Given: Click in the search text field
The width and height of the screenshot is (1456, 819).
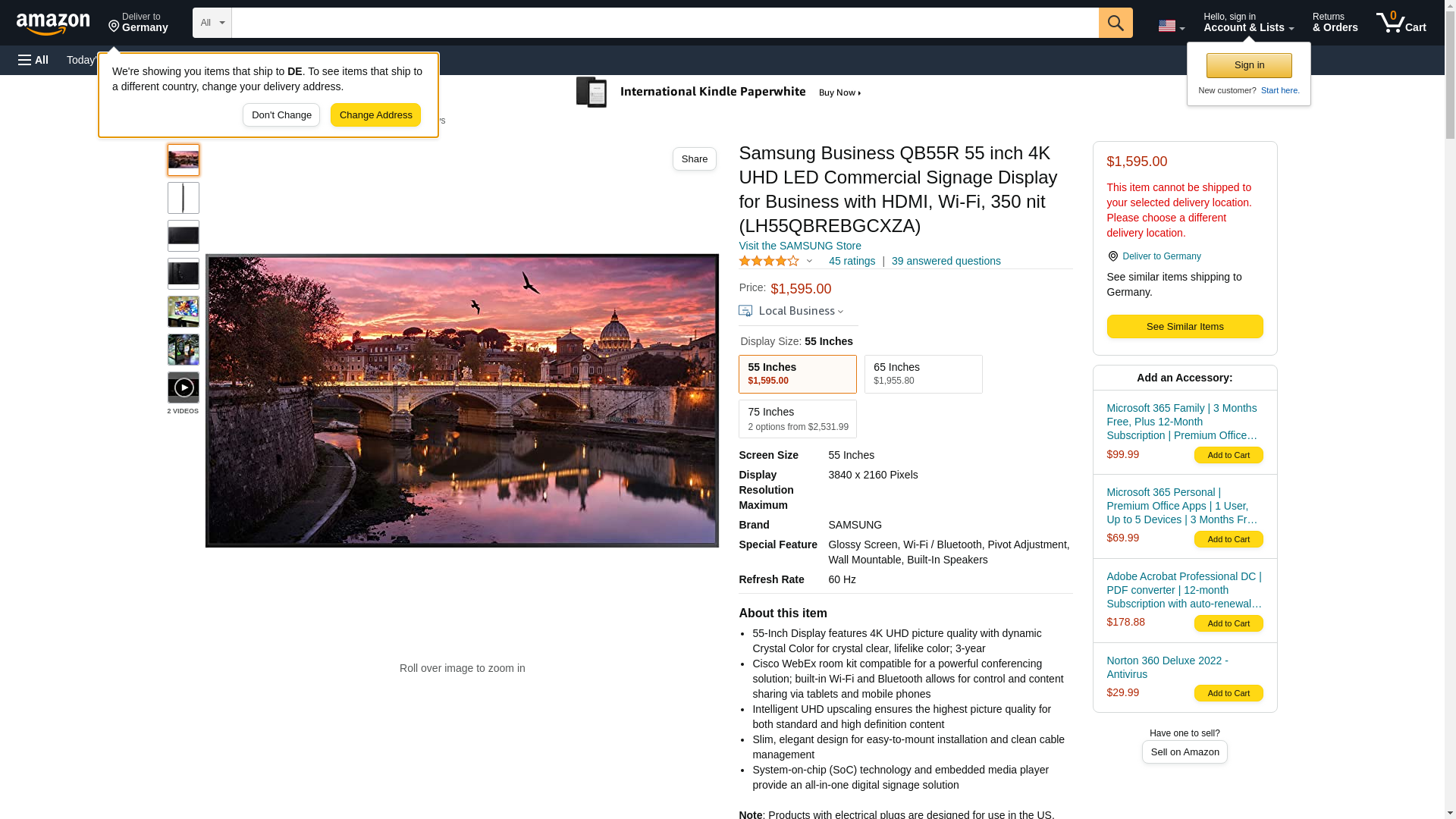Looking at the screenshot, I should (x=664, y=23).
